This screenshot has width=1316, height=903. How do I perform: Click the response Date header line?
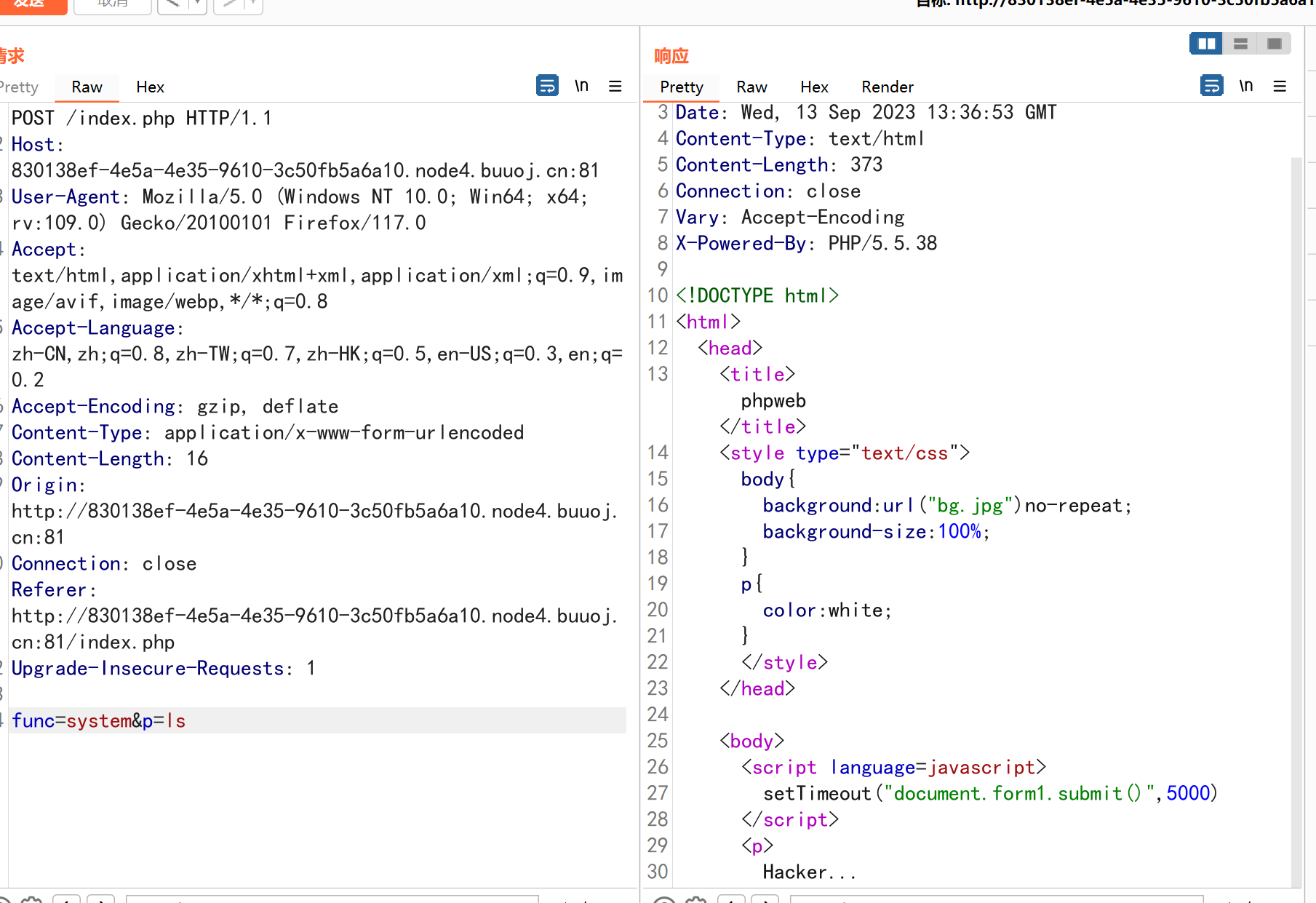pyautogui.click(x=866, y=113)
